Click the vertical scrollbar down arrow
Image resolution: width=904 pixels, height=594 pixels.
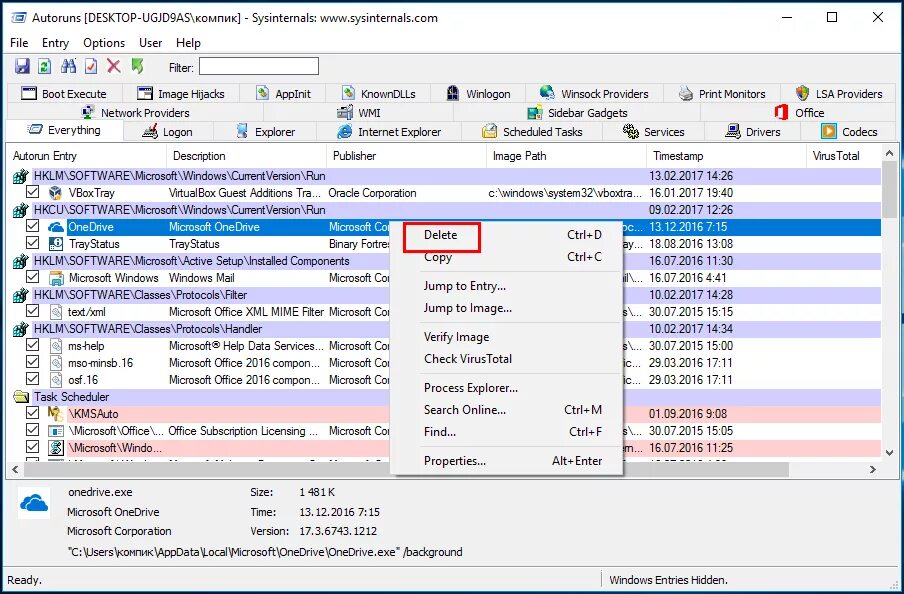pyautogui.click(x=889, y=453)
